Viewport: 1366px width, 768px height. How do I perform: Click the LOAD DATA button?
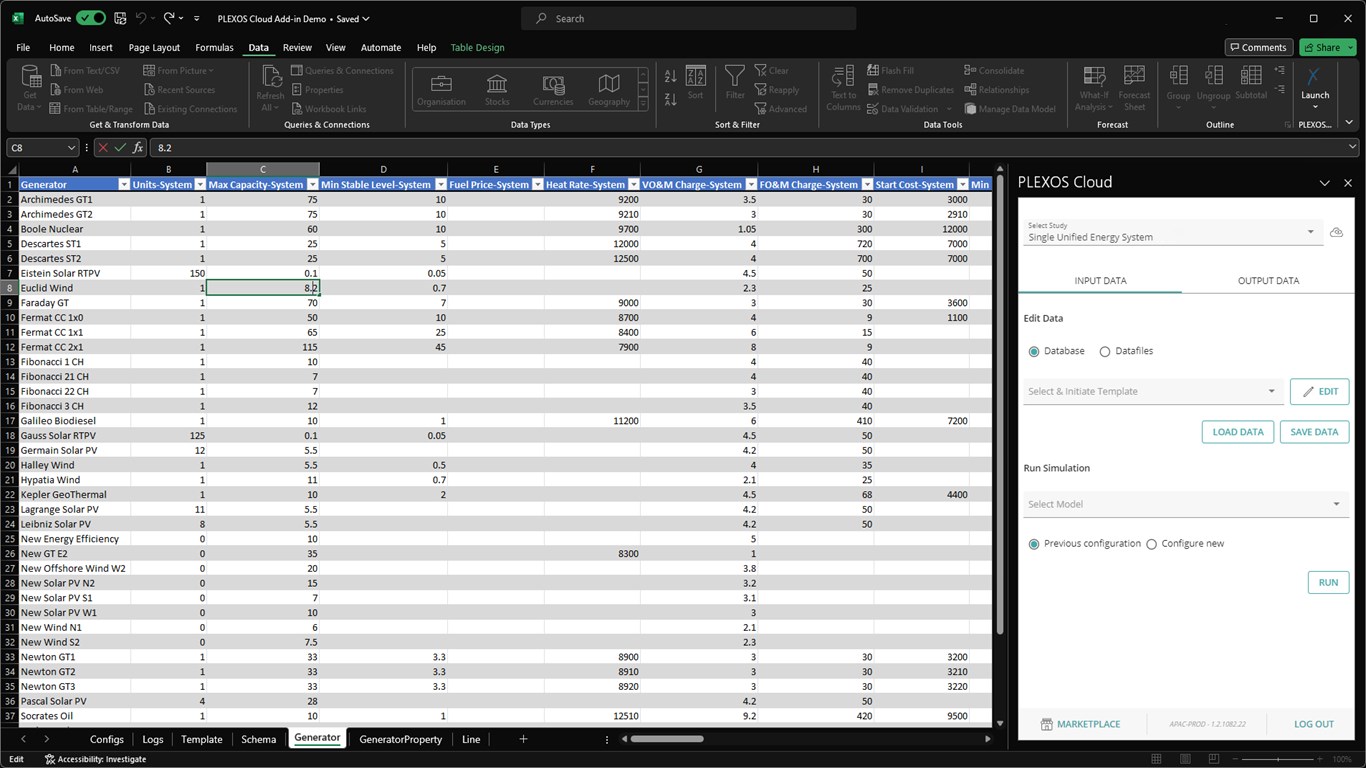[1237, 432]
